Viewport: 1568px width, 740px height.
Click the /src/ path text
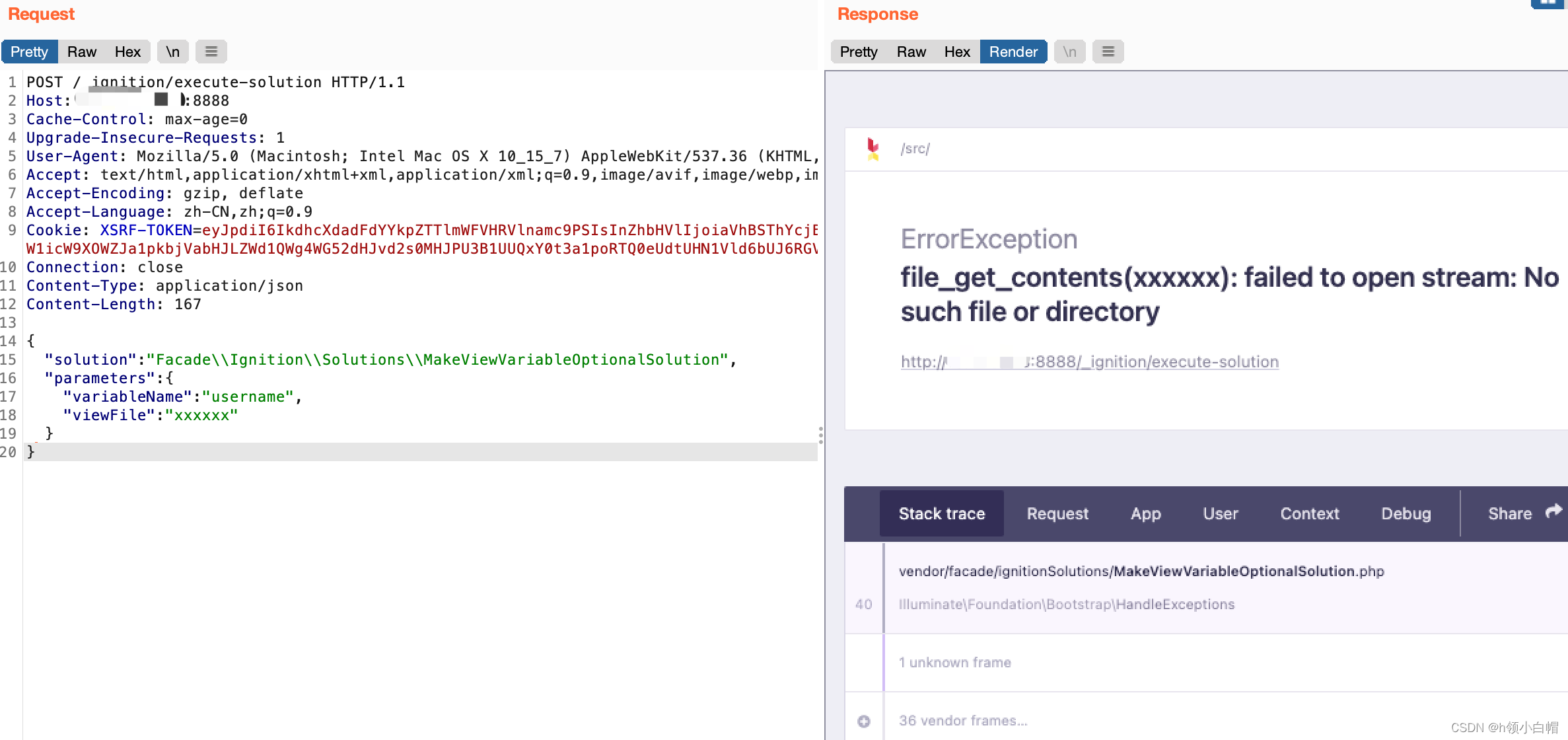click(915, 149)
